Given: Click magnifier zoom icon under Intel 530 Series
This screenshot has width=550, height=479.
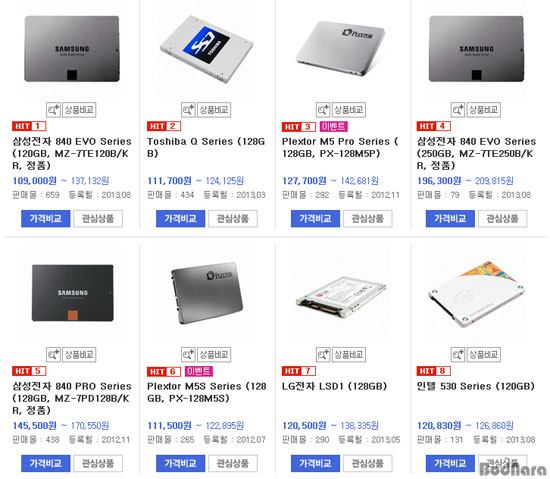Looking at the screenshot, I should click(x=458, y=355).
